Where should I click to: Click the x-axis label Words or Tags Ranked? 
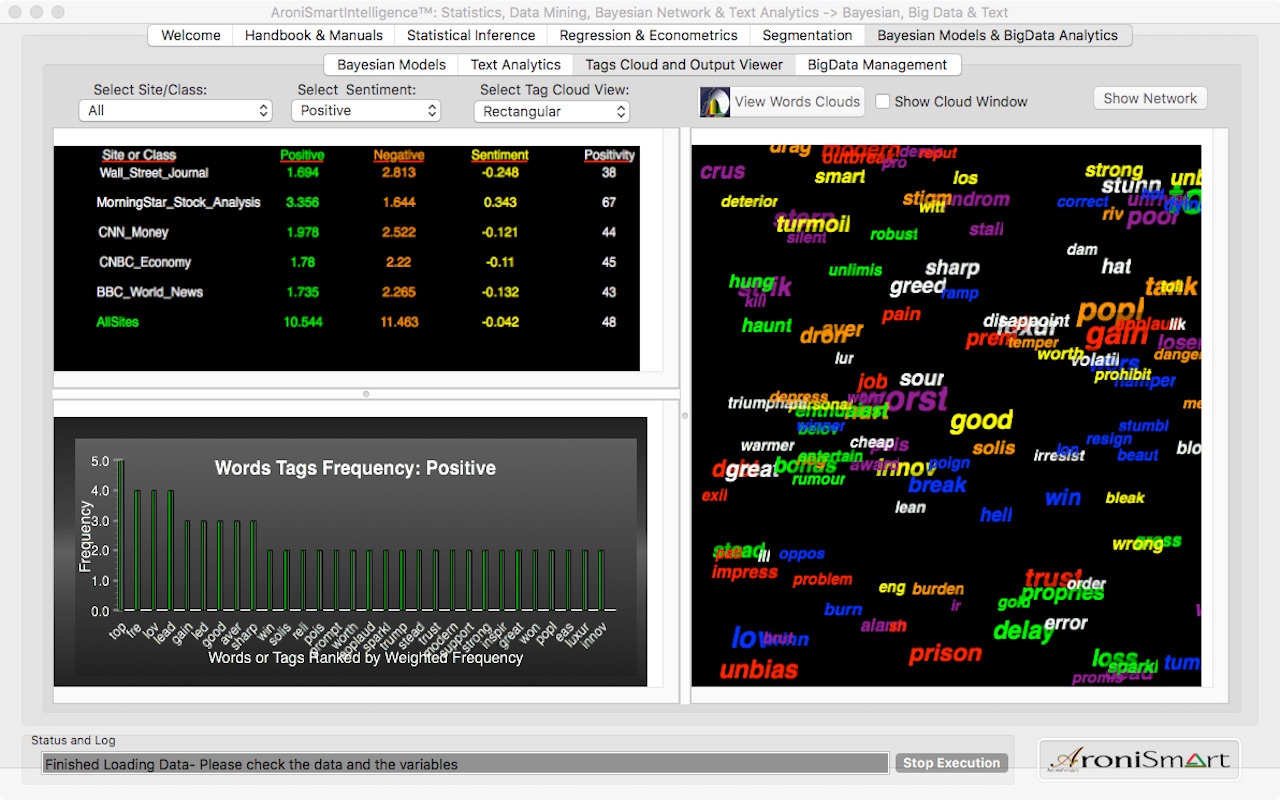[x=365, y=657]
